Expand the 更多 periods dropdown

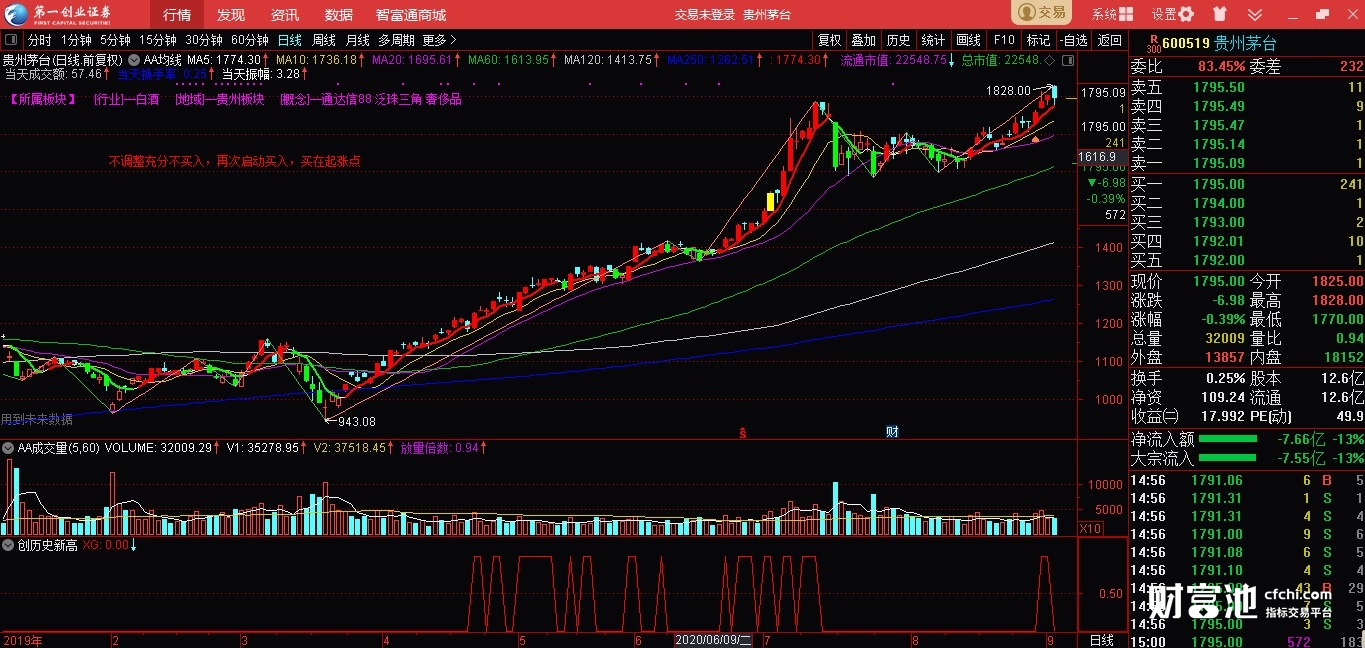(x=439, y=40)
